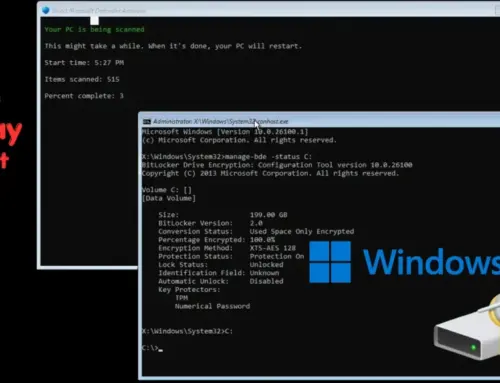Click the "Unlocked" lock status value

pos(266,265)
